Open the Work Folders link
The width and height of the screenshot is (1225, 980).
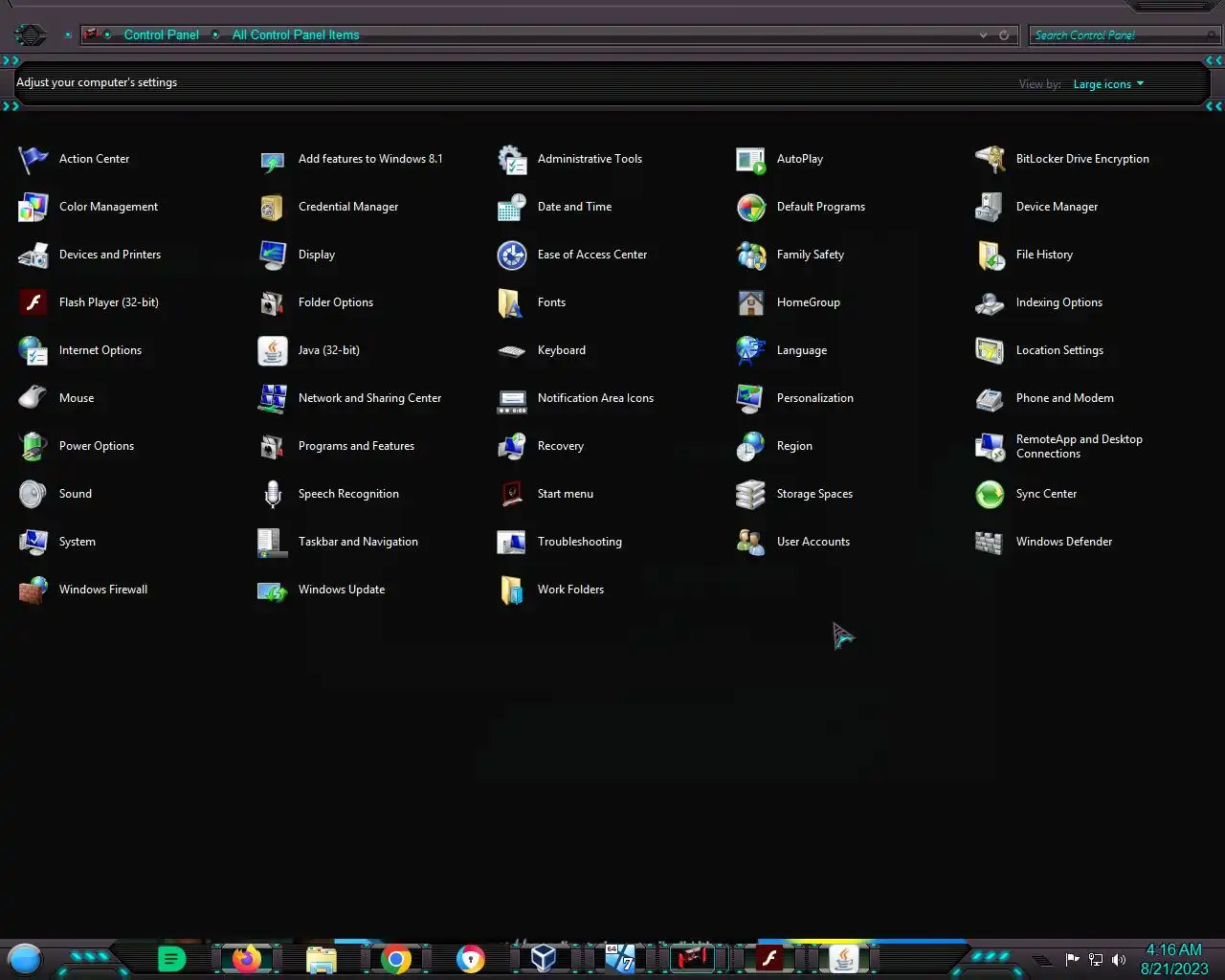pos(570,590)
